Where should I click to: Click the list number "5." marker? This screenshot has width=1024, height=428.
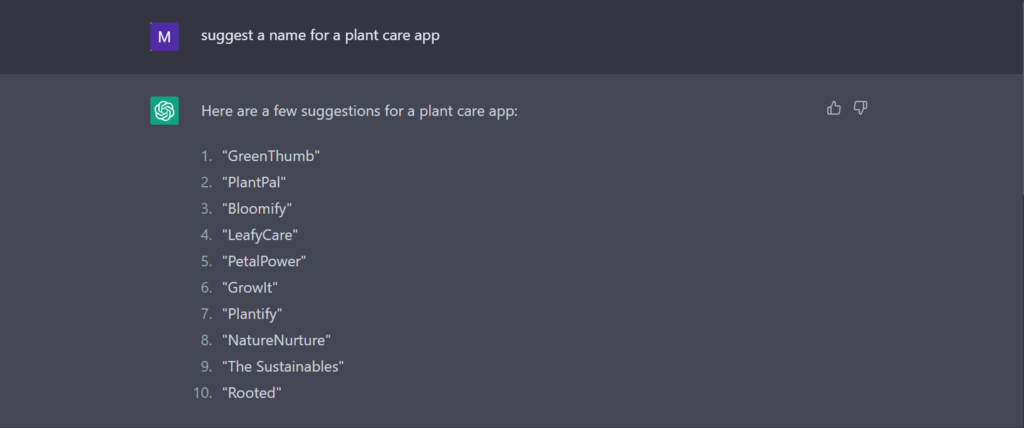[207, 261]
